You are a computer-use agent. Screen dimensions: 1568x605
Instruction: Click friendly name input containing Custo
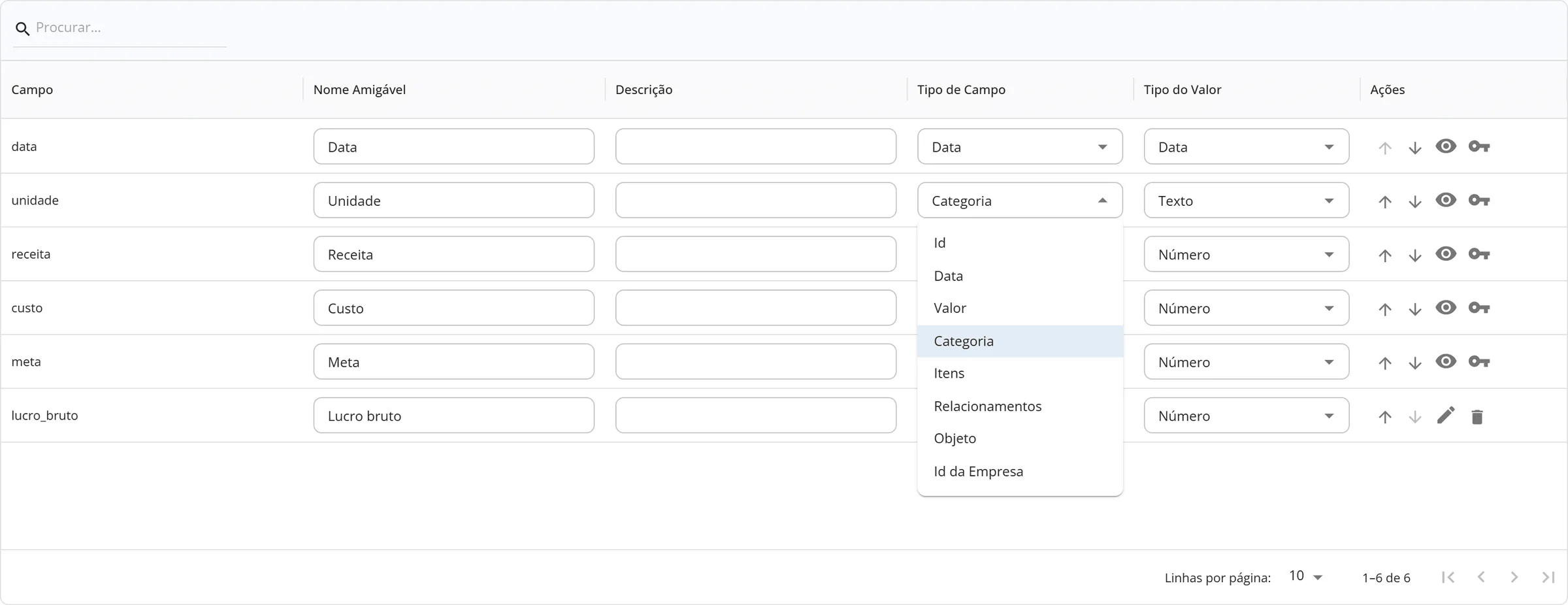[453, 308]
